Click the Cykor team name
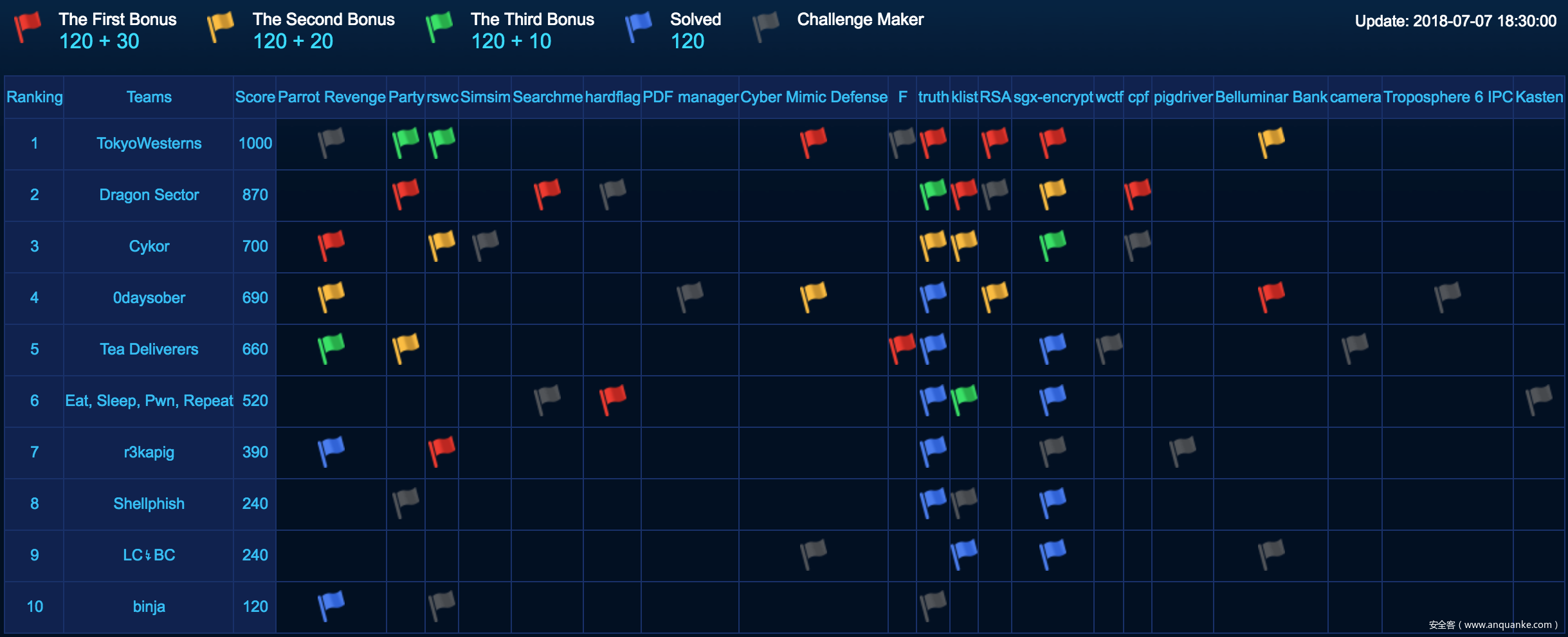 (x=149, y=246)
